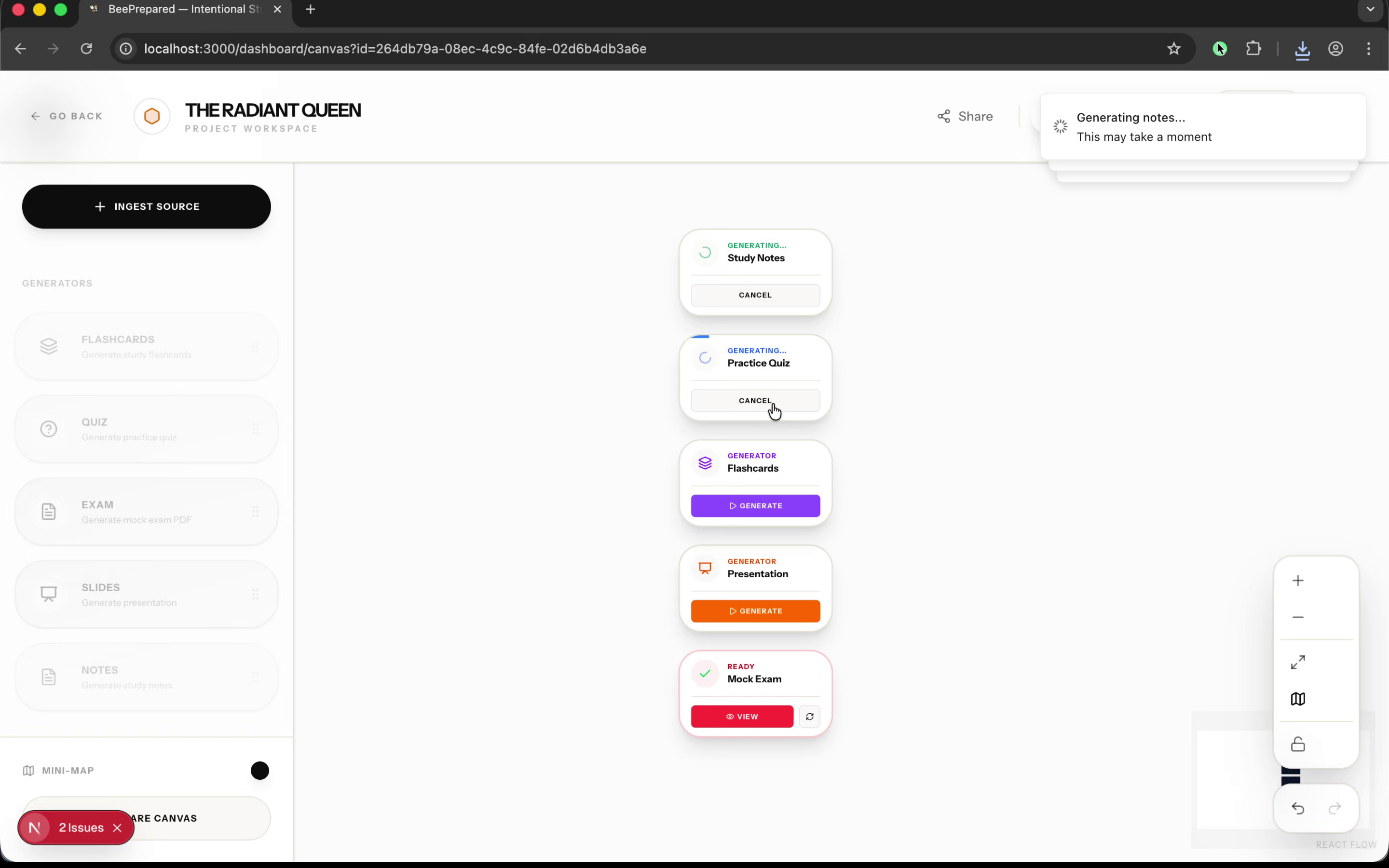Viewport: 1389px width, 868px height.
Task: Toggle the canvas lock icon
Action: (1297, 744)
